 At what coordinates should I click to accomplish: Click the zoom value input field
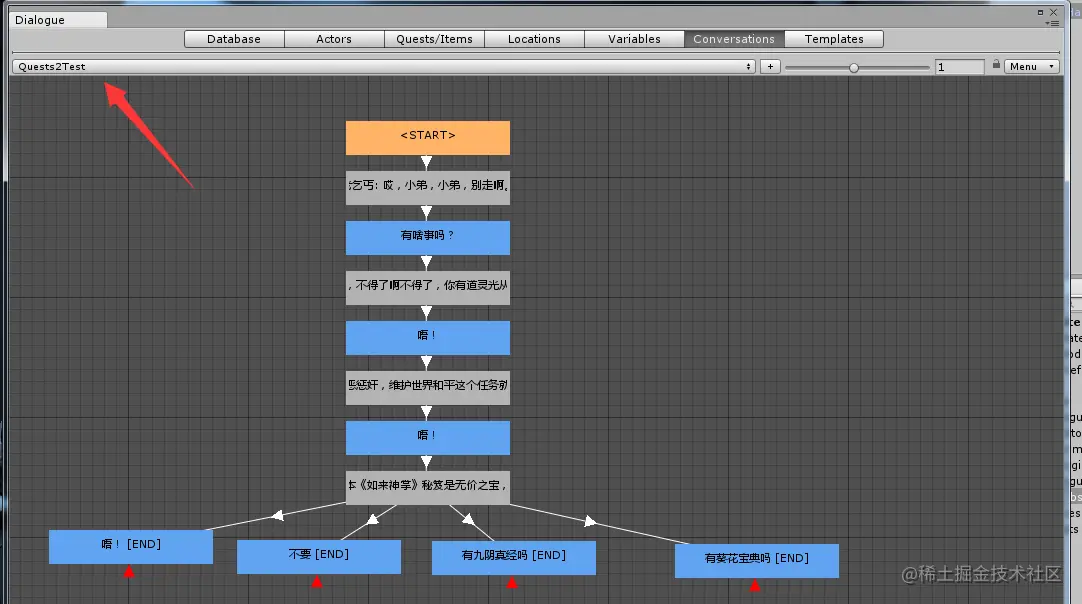pos(959,67)
